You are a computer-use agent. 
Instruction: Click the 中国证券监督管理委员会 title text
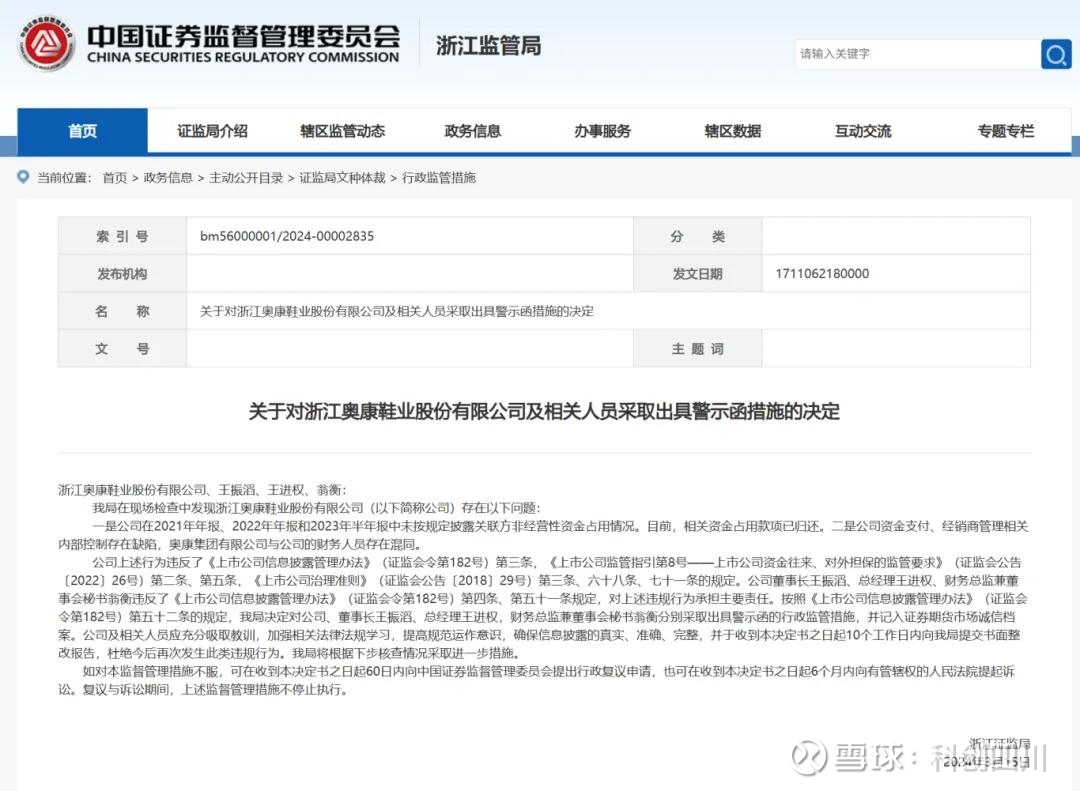pos(243,36)
